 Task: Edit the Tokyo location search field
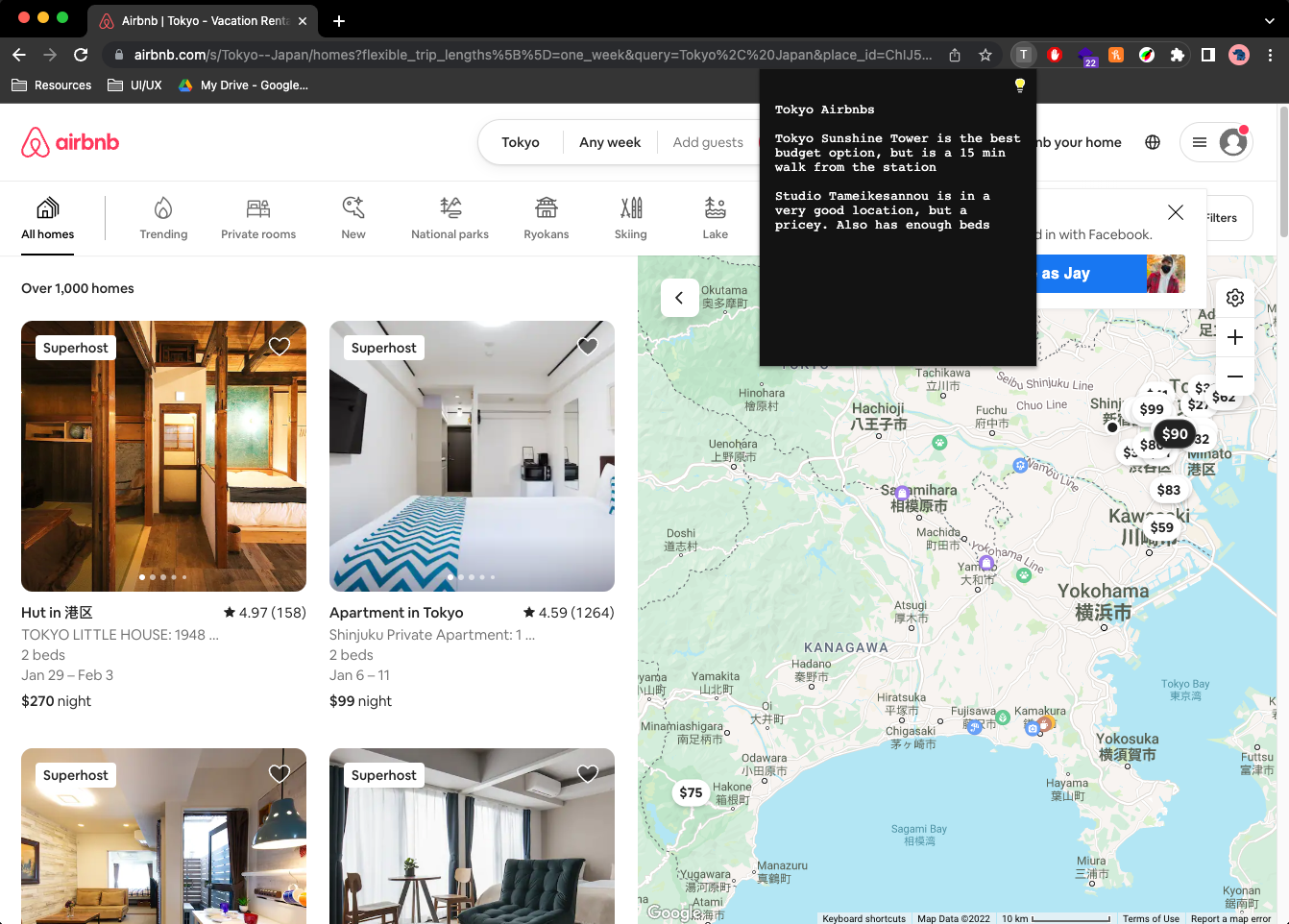click(521, 142)
